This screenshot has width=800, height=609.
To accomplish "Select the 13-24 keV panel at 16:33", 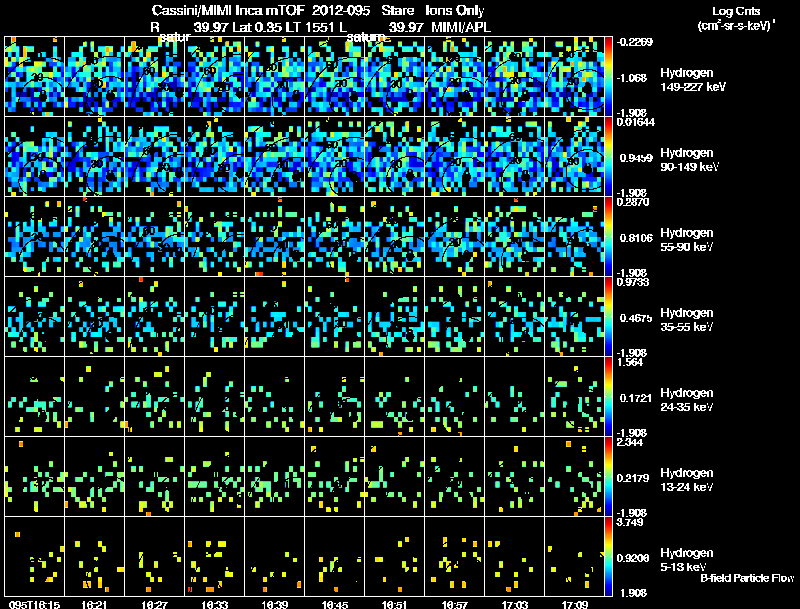I will click(x=214, y=476).
